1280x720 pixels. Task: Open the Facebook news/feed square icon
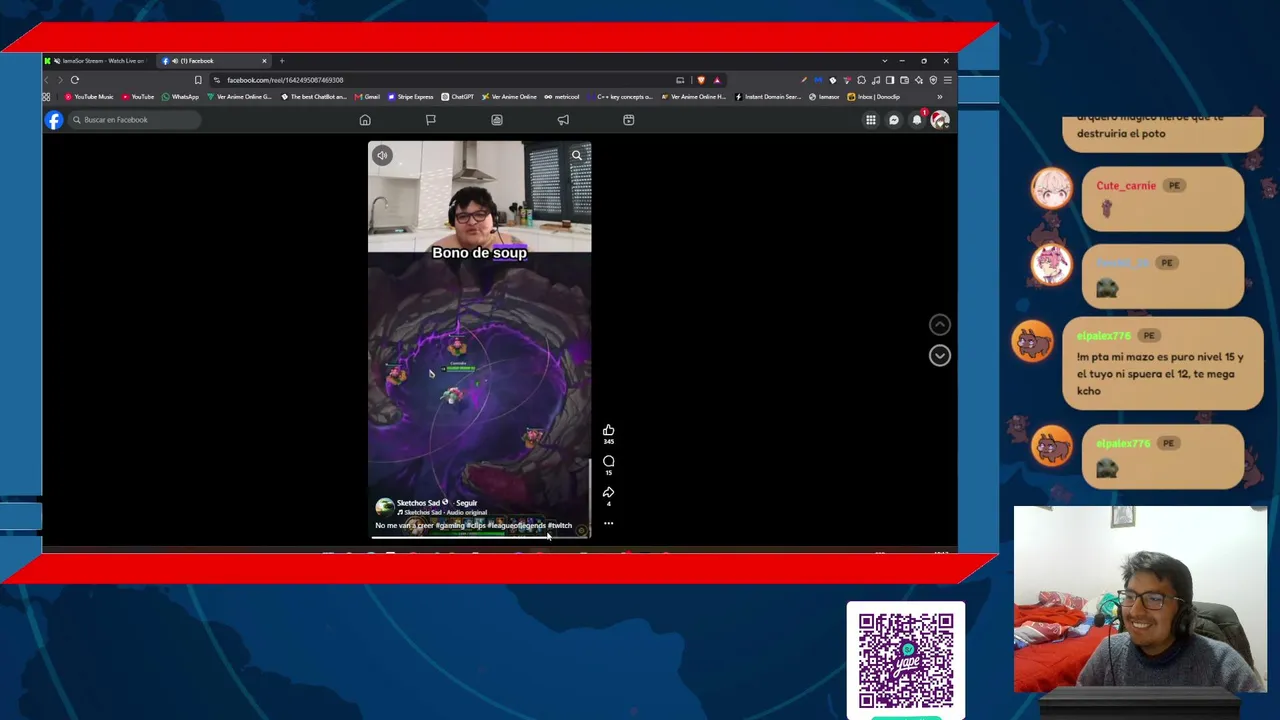(497, 120)
